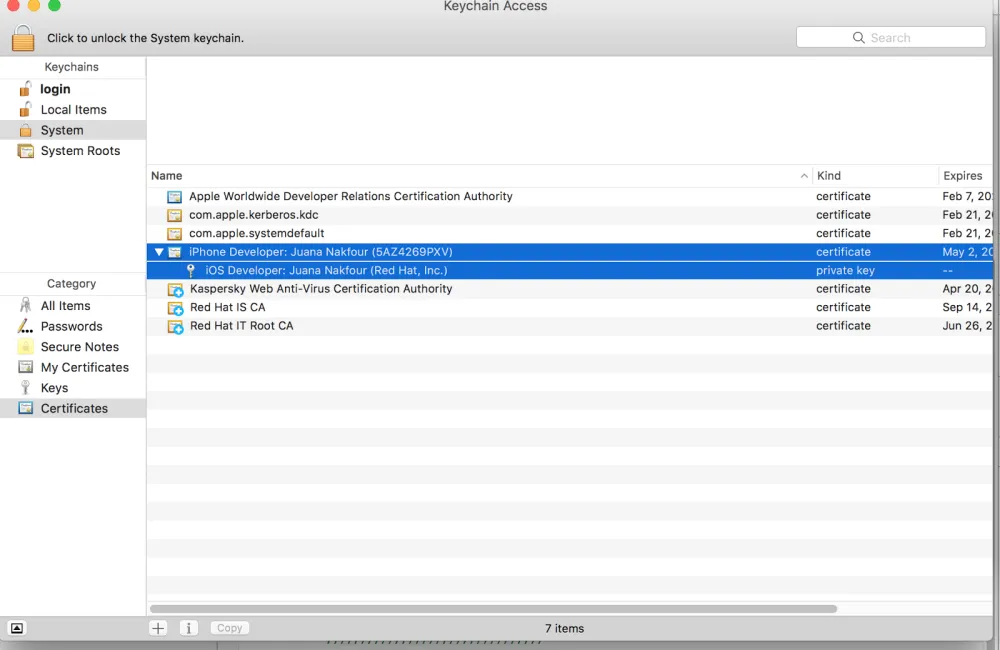Select iPhone Developer: Juana Nakfour certificate
The height and width of the screenshot is (650, 1000).
pyautogui.click(x=570, y=252)
